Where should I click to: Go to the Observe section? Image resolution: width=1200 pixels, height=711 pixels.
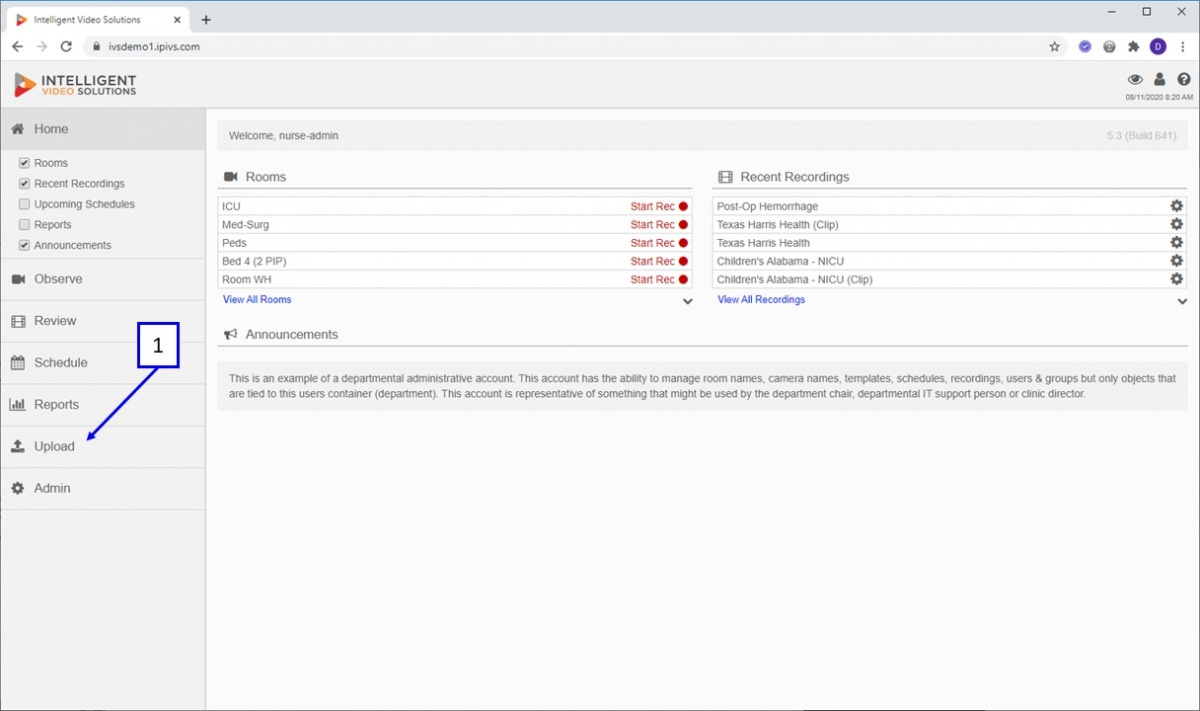point(58,279)
